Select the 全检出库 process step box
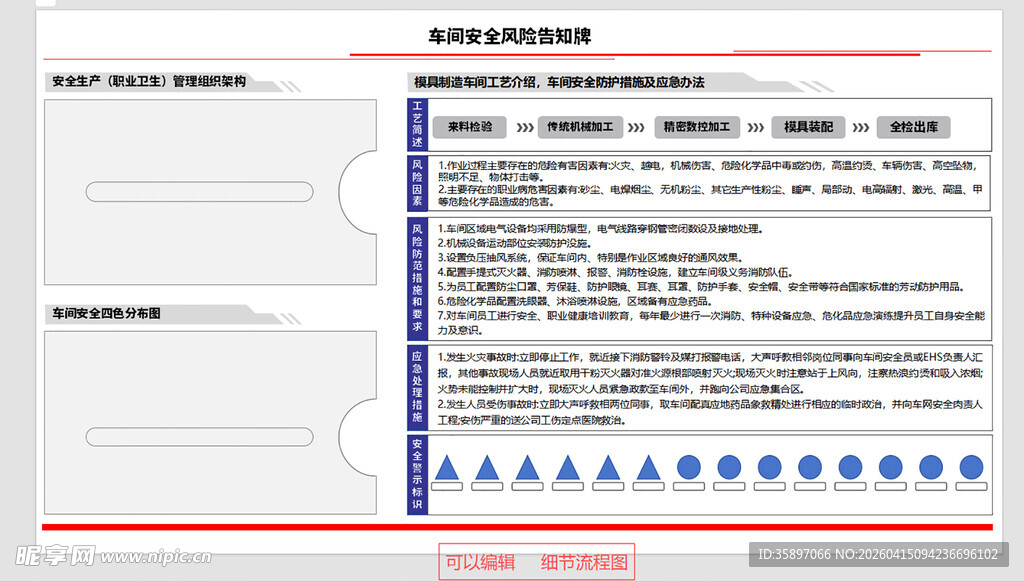 [x=914, y=127]
